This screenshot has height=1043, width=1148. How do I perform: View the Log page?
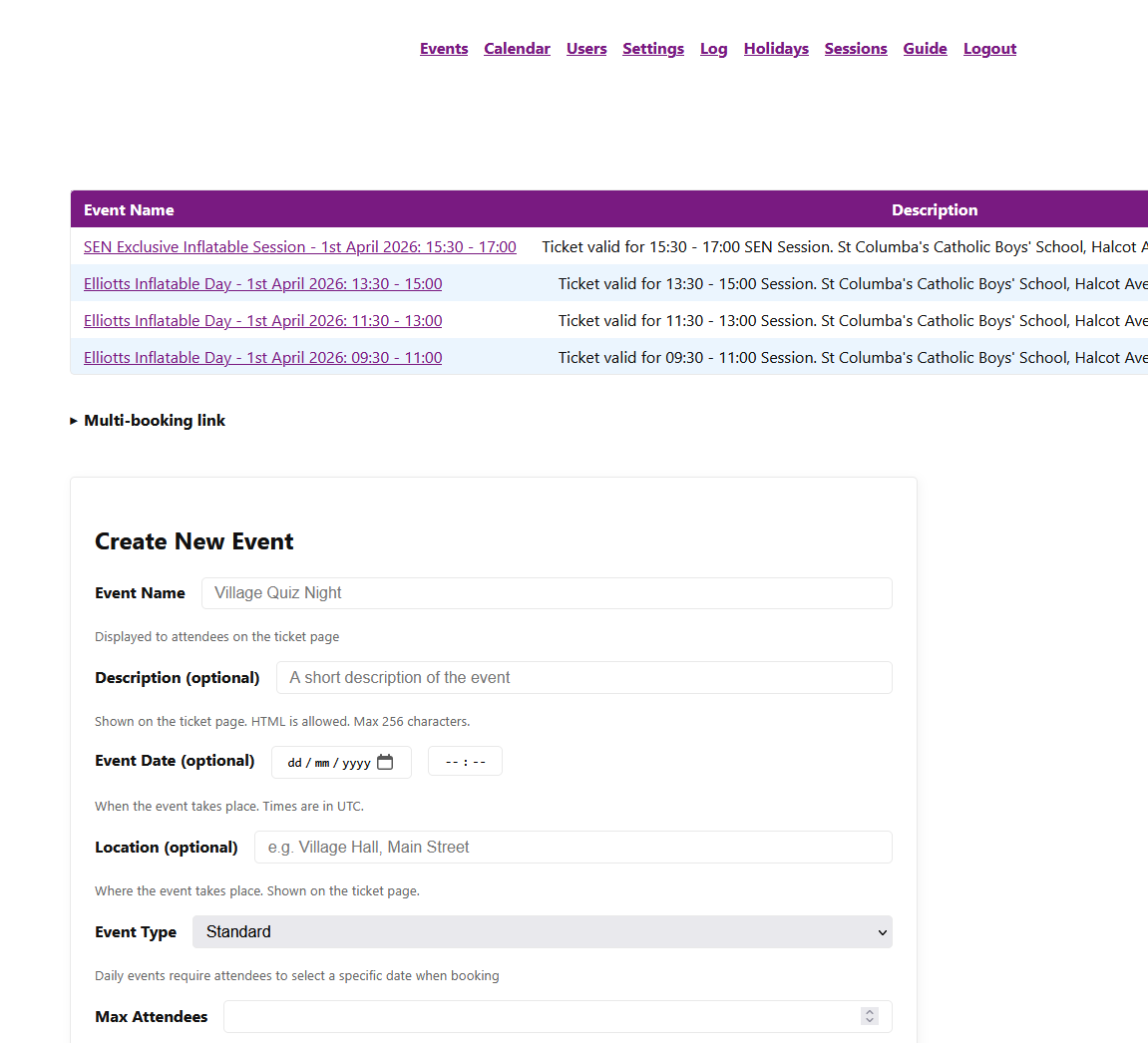click(x=713, y=49)
